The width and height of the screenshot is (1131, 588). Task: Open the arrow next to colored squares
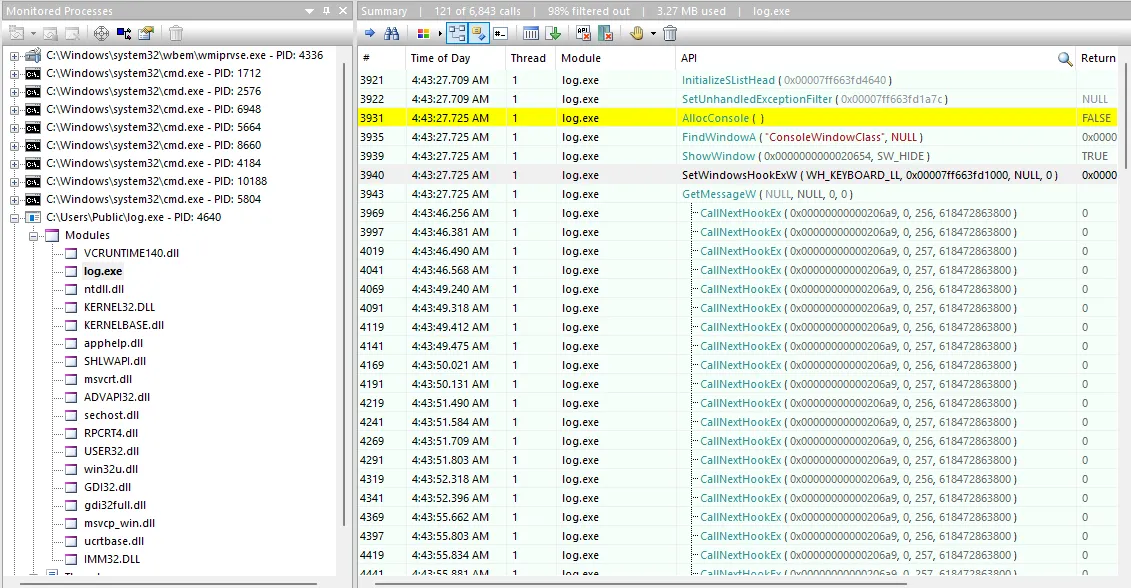pyautogui.click(x=440, y=33)
